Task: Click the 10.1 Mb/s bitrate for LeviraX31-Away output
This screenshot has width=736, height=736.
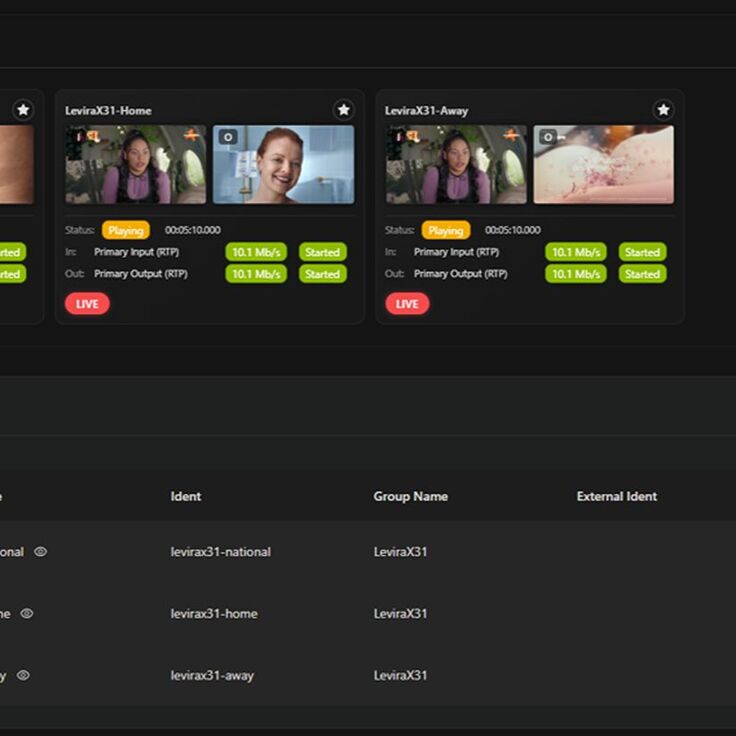Action: tap(576, 274)
